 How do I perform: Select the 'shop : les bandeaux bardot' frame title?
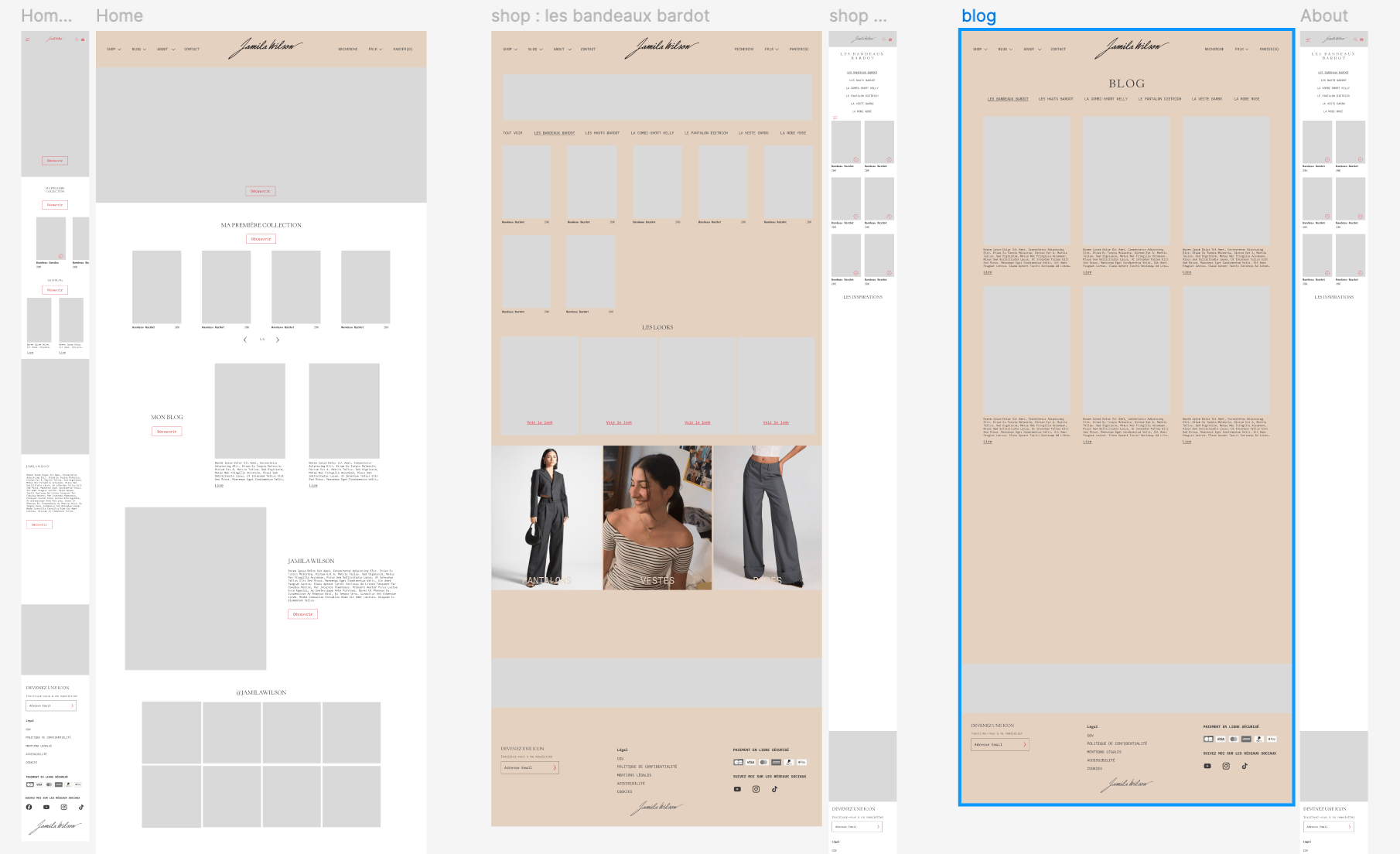[x=600, y=16]
